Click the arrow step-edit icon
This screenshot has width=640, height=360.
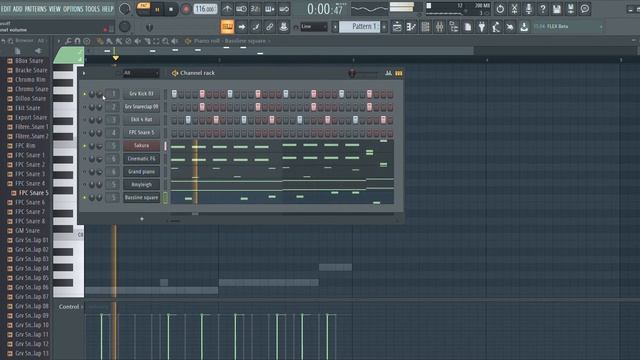point(242,27)
